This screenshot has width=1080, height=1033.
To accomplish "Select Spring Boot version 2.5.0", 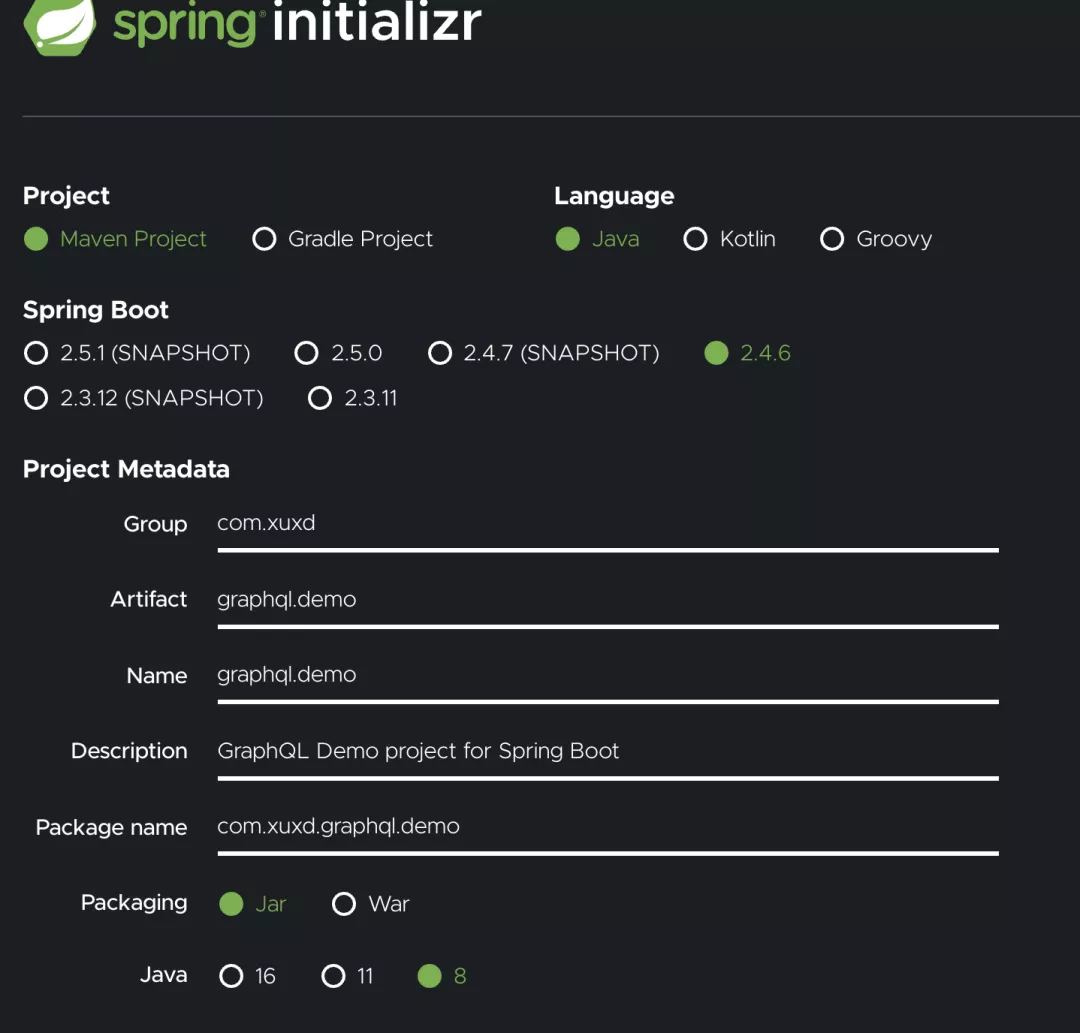I will (306, 353).
